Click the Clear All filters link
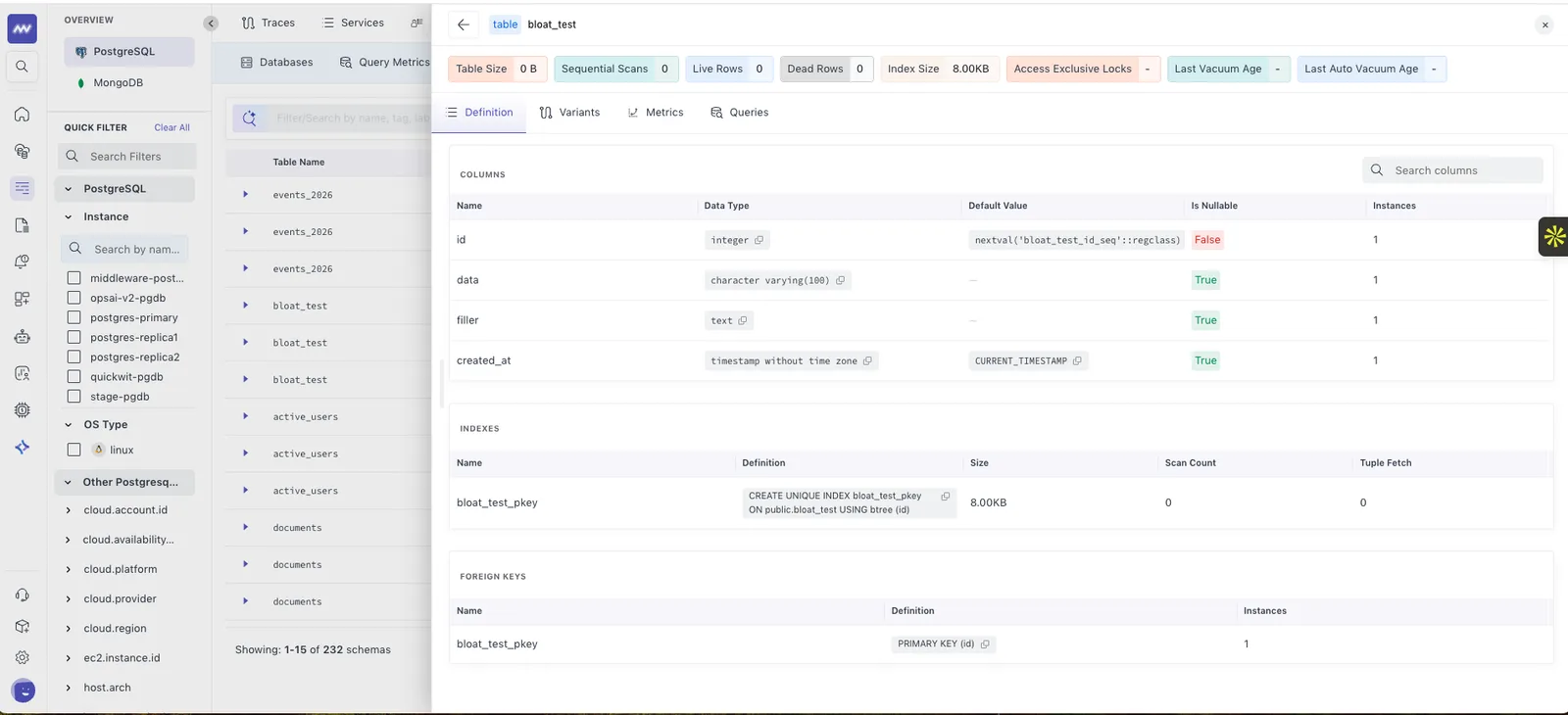Screen dimensions: 1568x715 [171, 127]
